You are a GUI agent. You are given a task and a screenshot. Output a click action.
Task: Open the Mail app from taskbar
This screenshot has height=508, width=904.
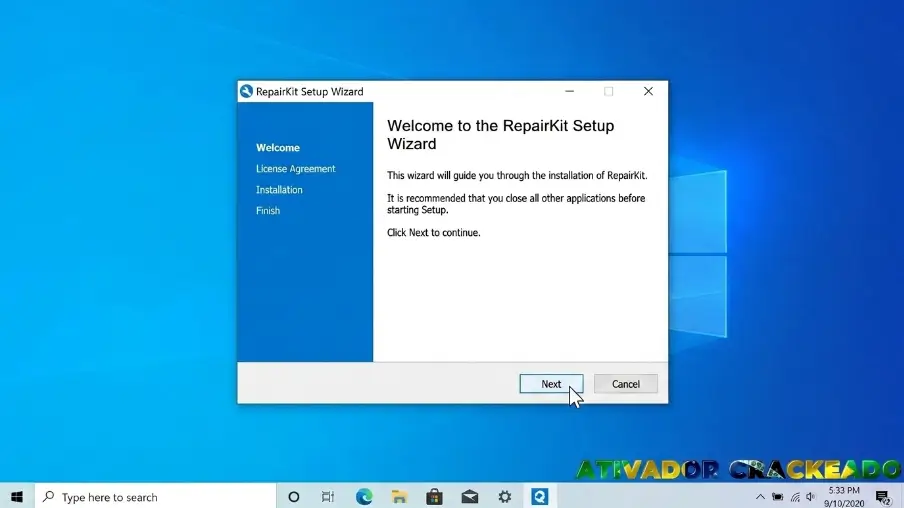[x=470, y=496]
